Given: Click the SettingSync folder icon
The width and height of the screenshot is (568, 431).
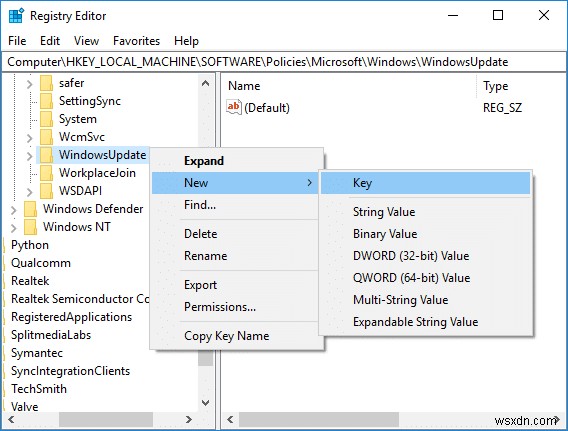Looking at the screenshot, I should [46, 101].
